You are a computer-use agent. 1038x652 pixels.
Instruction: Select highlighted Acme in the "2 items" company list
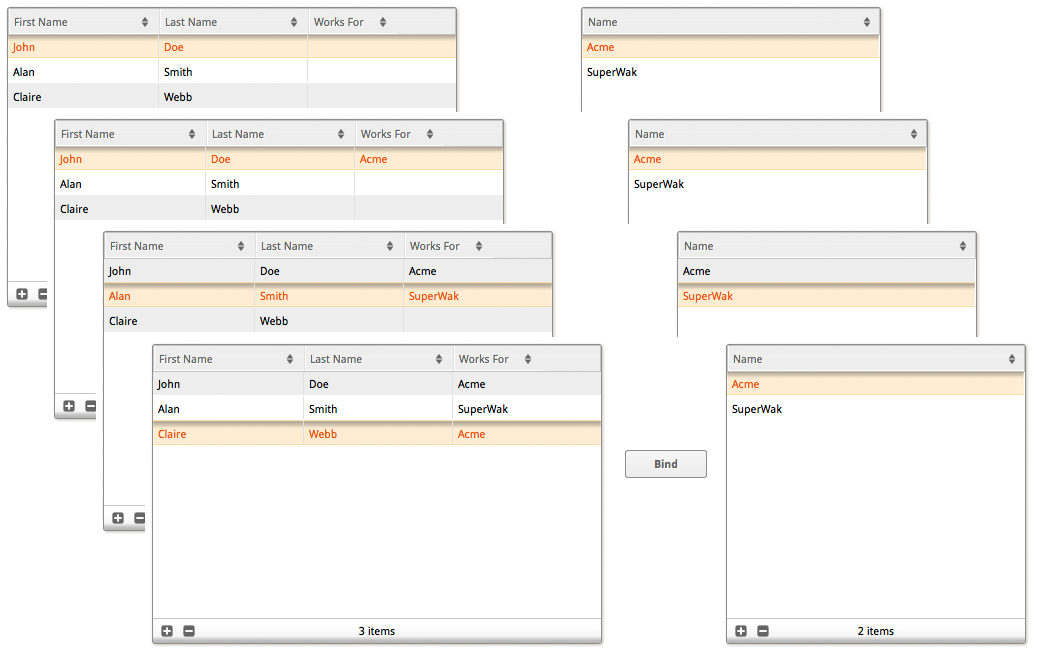[x=746, y=384]
